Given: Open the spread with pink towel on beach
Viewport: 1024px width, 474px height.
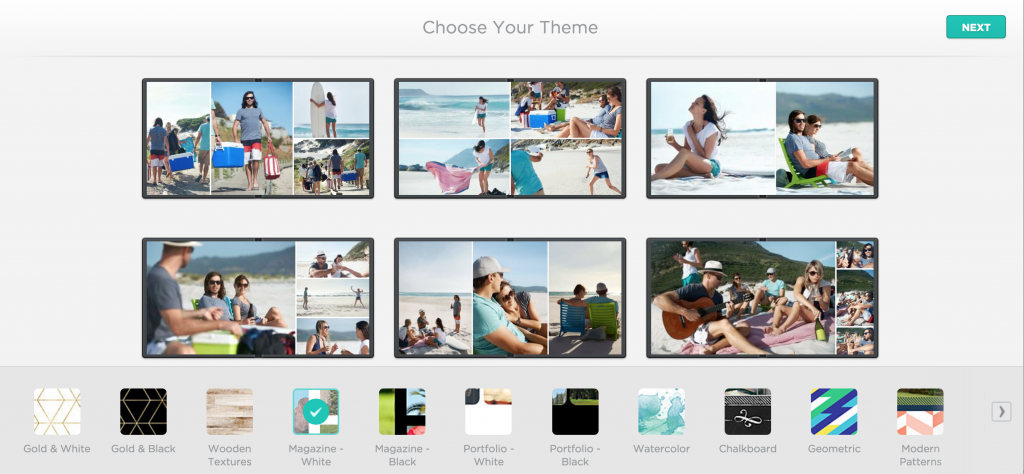Looking at the screenshot, I should (x=510, y=138).
